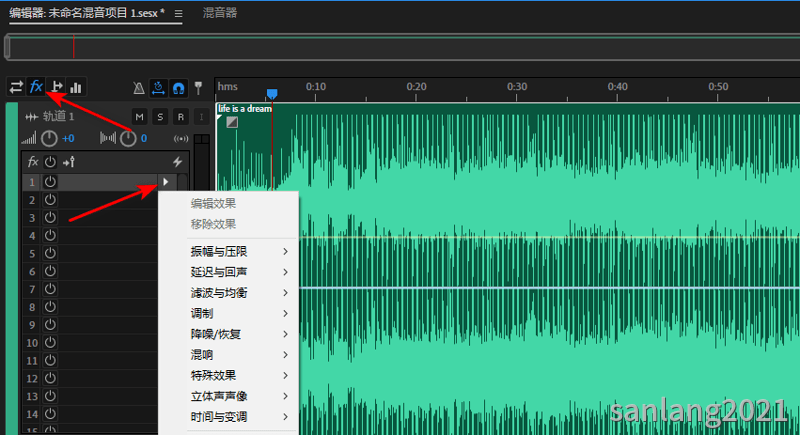The height and width of the screenshot is (435, 800).
Task: Solo track 1 with S button
Action: [160, 117]
